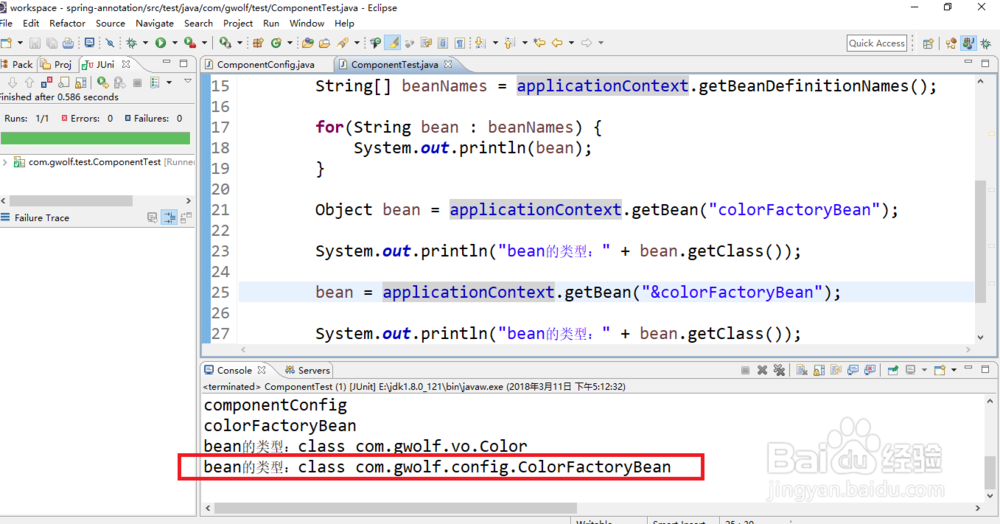Click Pin Console icon
Image resolution: width=1000 pixels, height=524 pixels.
coord(892,370)
